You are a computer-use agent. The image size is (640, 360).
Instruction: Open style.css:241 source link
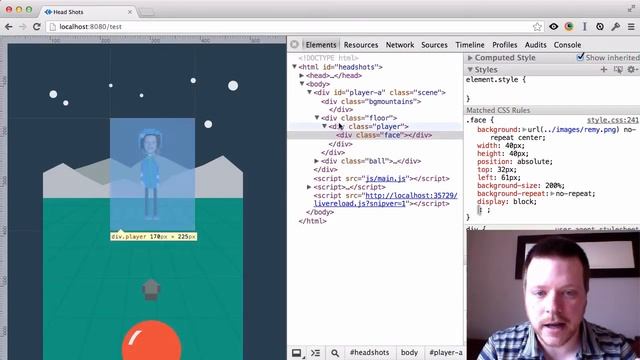click(x=612, y=120)
